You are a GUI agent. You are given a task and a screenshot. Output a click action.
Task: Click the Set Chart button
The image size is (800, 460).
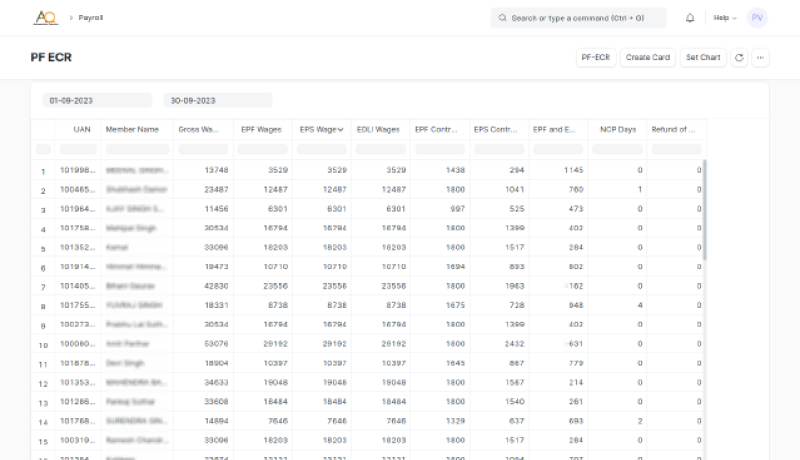click(703, 58)
